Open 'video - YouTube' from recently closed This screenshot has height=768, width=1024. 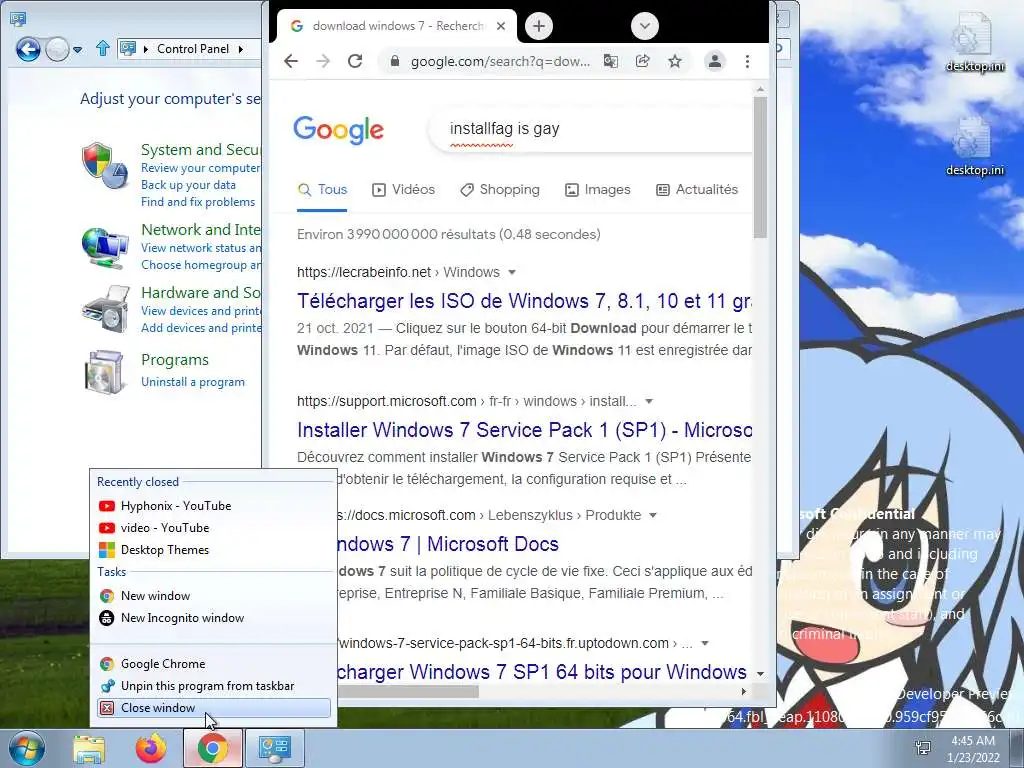(214, 528)
